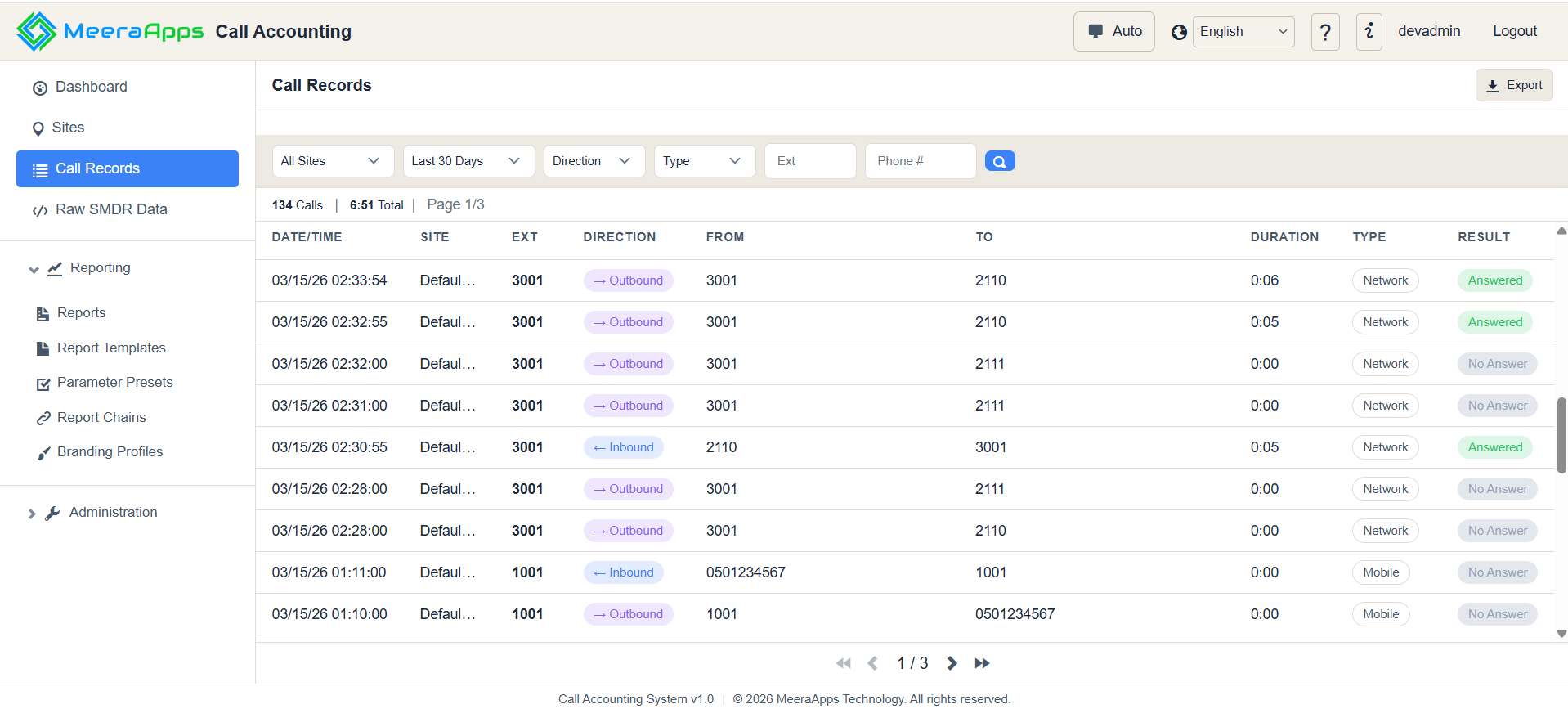The width and height of the screenshot is (1568, 709).
Task: Click the Administration wrench icon
Action: [x=52, y=514]
